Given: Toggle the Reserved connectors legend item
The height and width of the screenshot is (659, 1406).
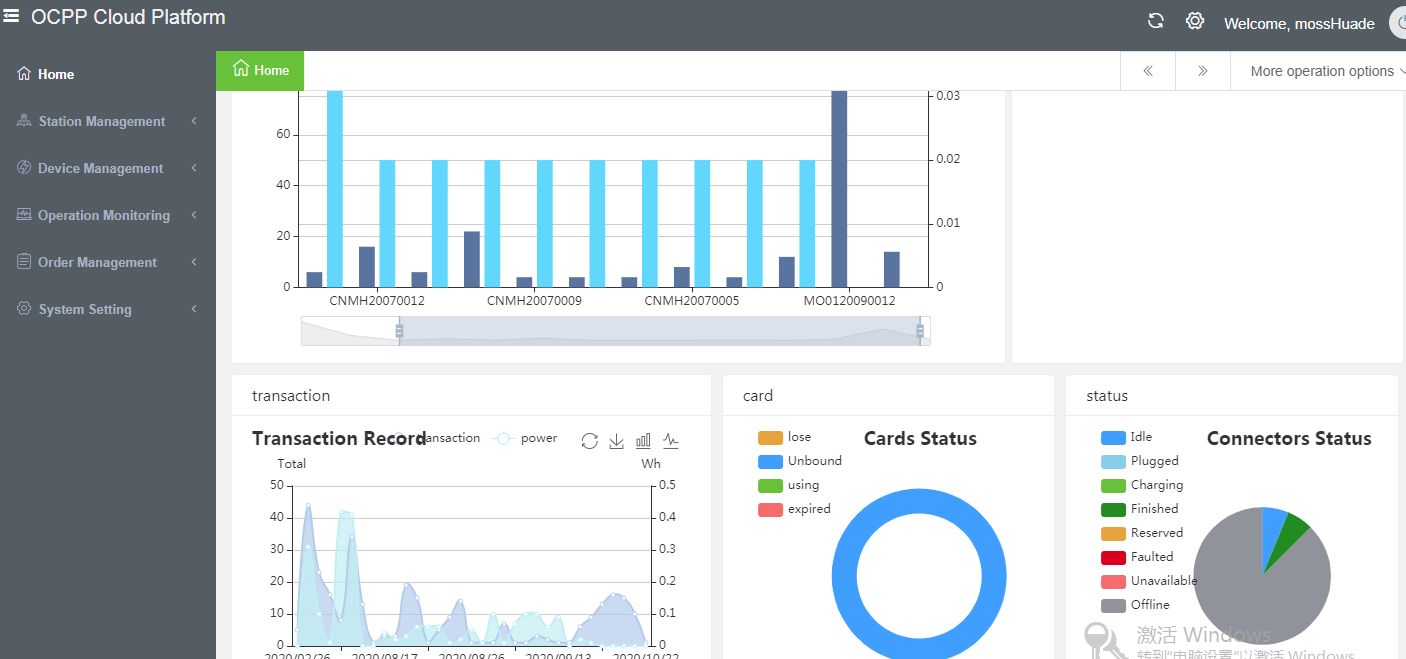Looking at the screenshot, I should click(1142, 533).
